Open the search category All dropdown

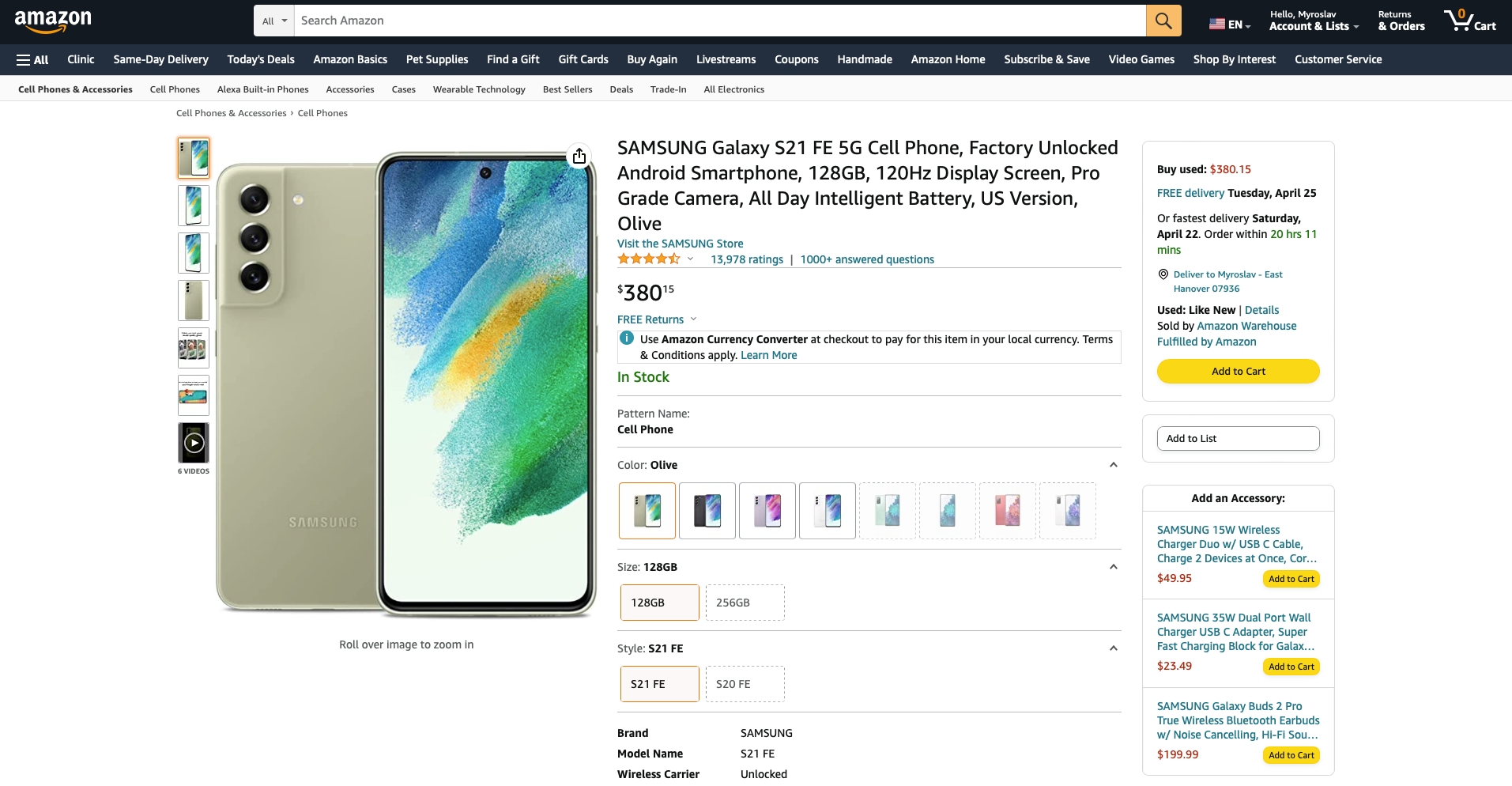click(274, 21)
